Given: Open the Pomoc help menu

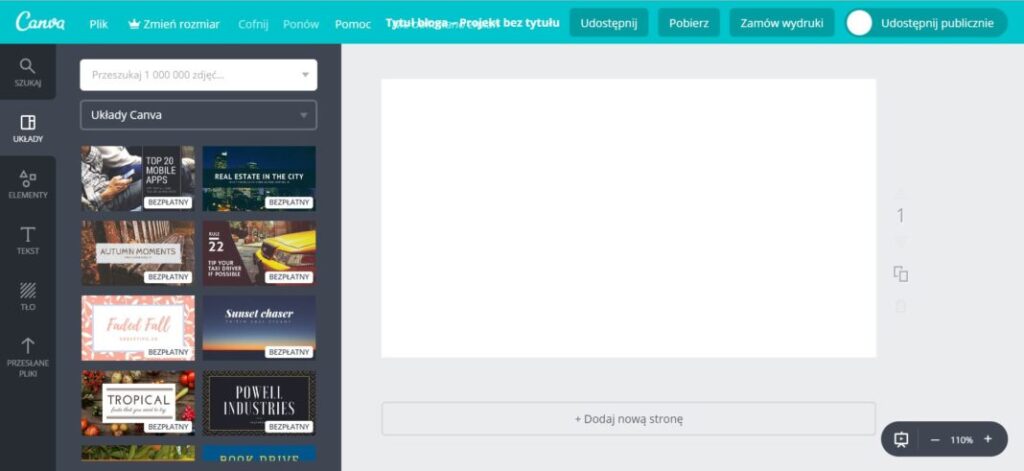Looking at the screenshot, I should (x=353, y=24).
